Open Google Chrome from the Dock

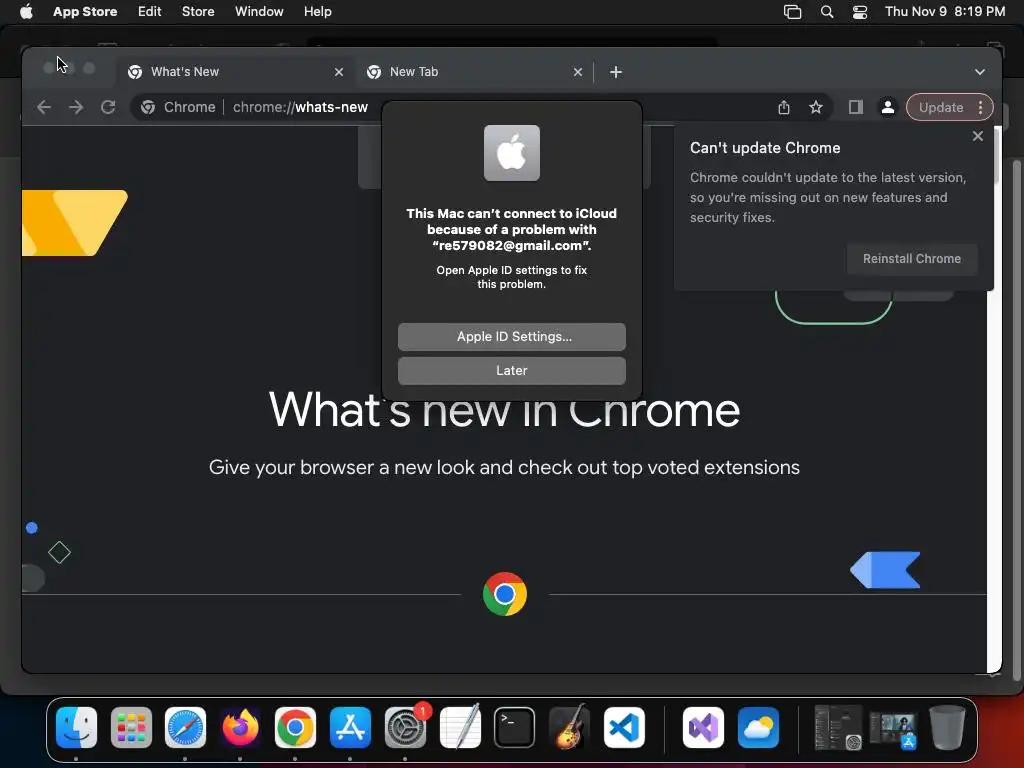tap(295, 728)
